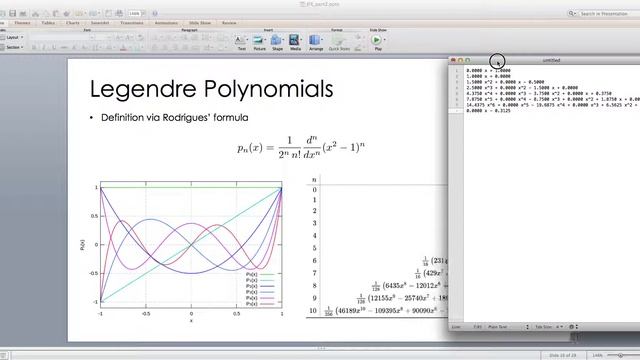Insert a Text box from the ribbon

240,42
